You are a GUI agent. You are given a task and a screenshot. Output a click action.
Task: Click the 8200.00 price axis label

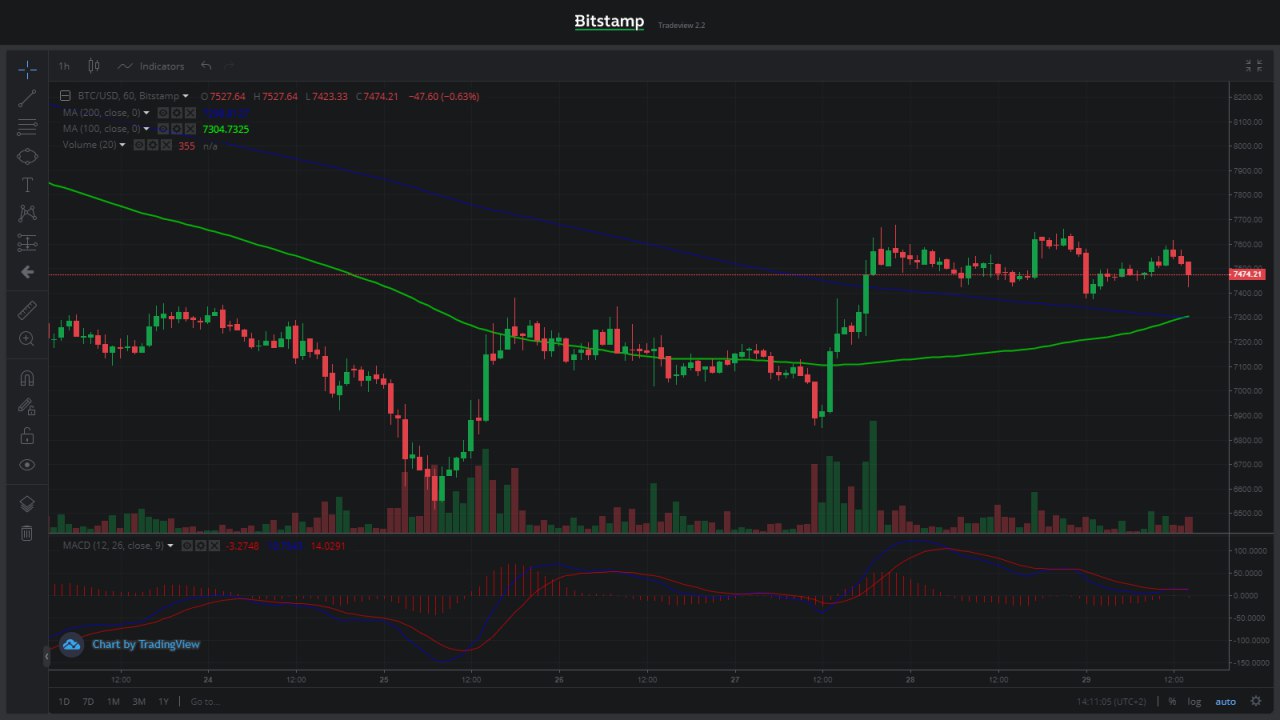[1247, 97]
